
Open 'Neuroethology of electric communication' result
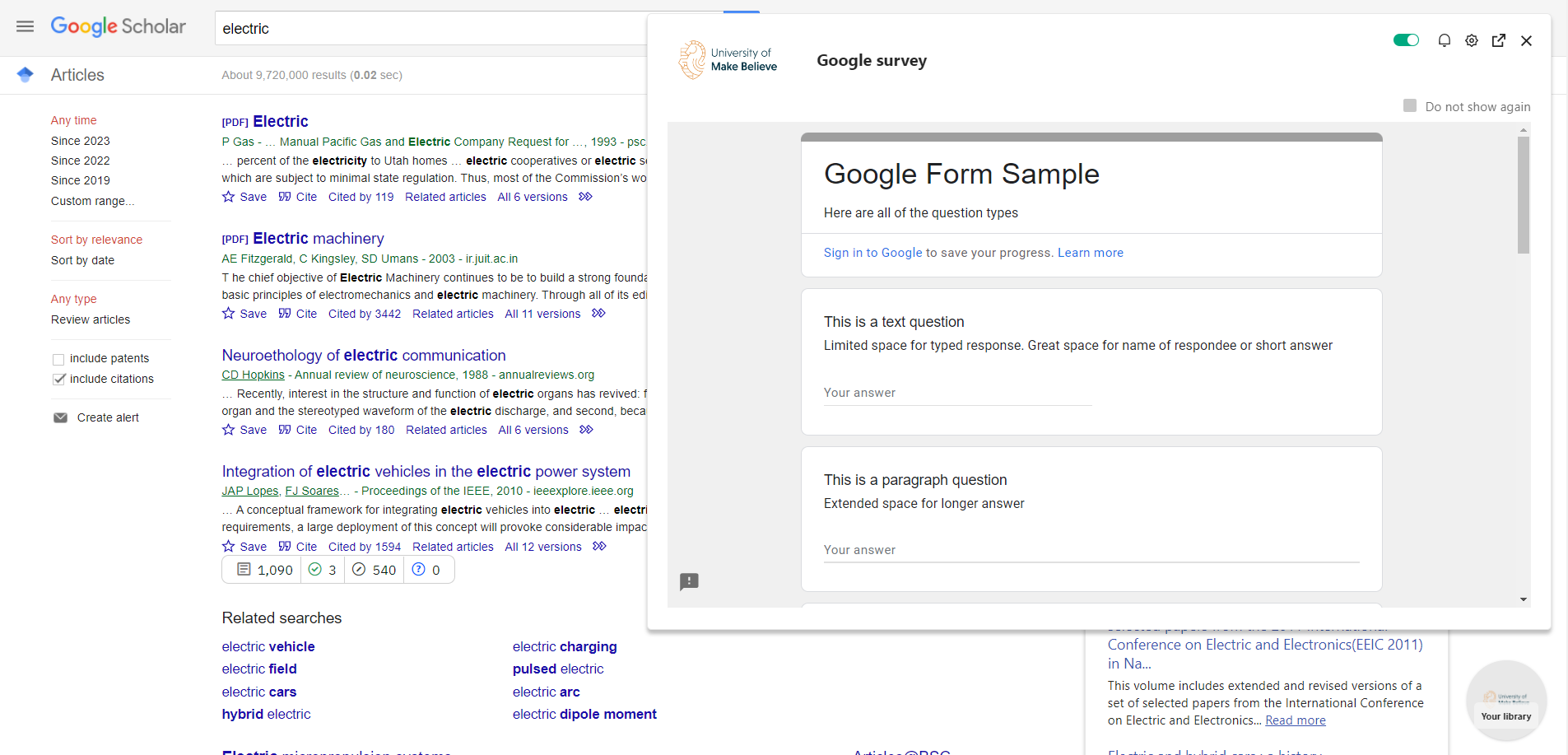click(x=364, y=355)
